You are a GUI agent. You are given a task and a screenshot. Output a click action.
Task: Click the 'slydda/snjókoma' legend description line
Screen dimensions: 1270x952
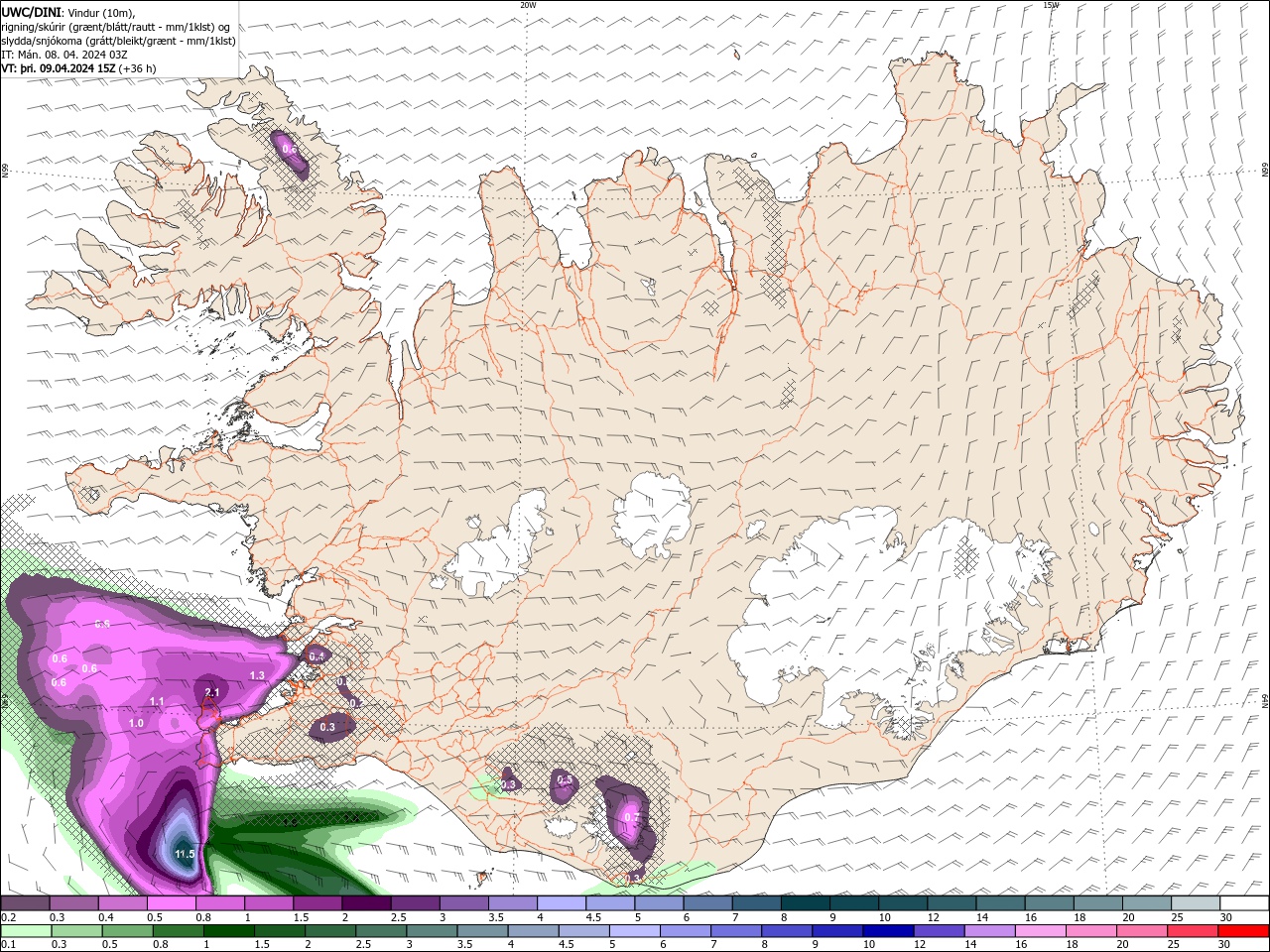pos(118,41)
